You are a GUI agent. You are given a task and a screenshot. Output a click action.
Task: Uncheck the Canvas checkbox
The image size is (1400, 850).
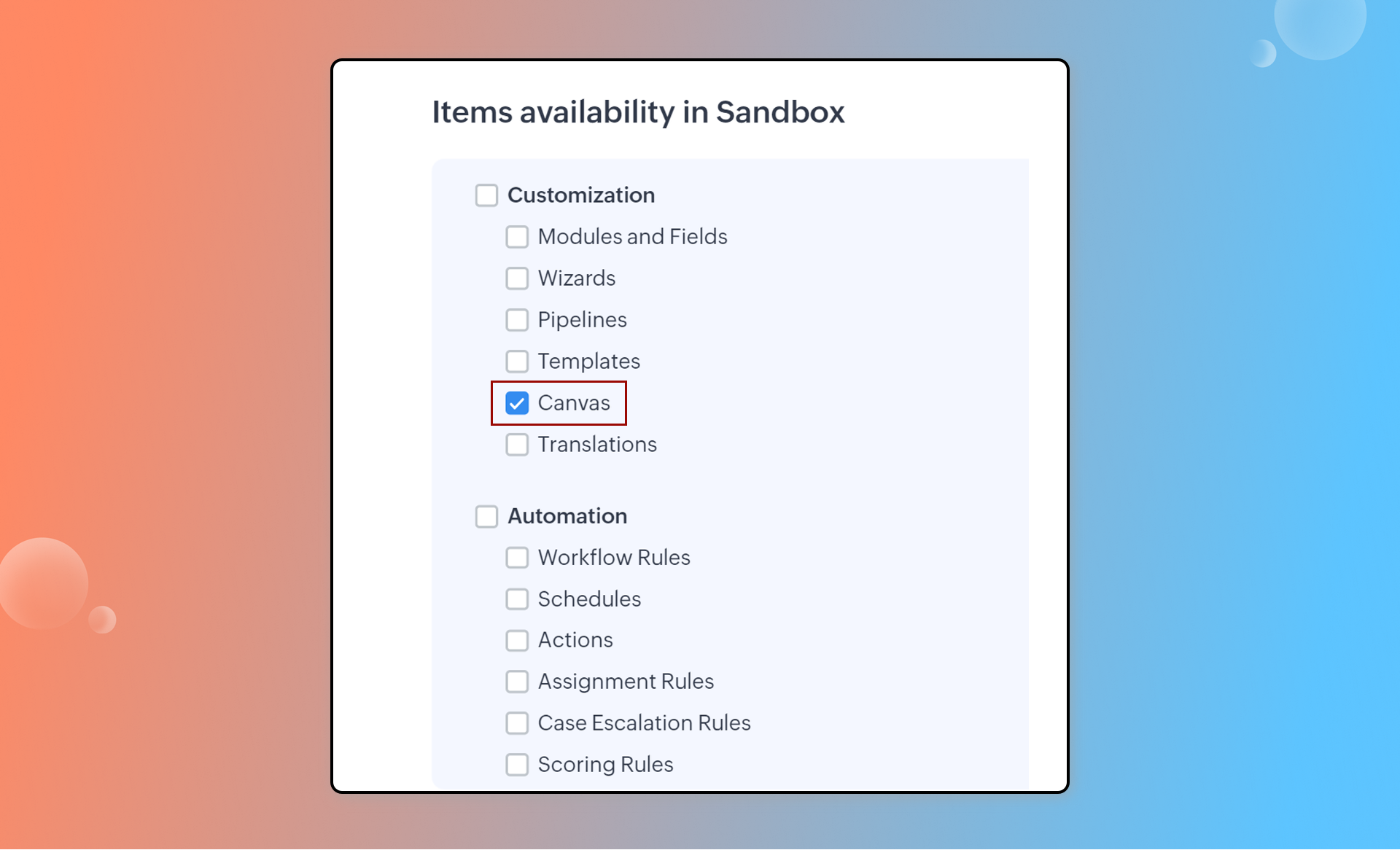(517, 403)
